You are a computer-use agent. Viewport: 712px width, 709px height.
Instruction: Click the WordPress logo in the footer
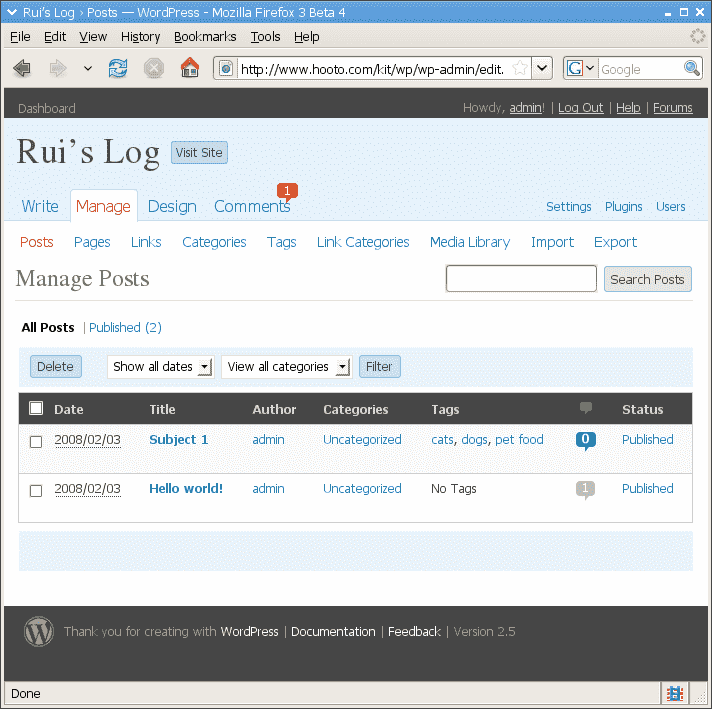[39, 631]
